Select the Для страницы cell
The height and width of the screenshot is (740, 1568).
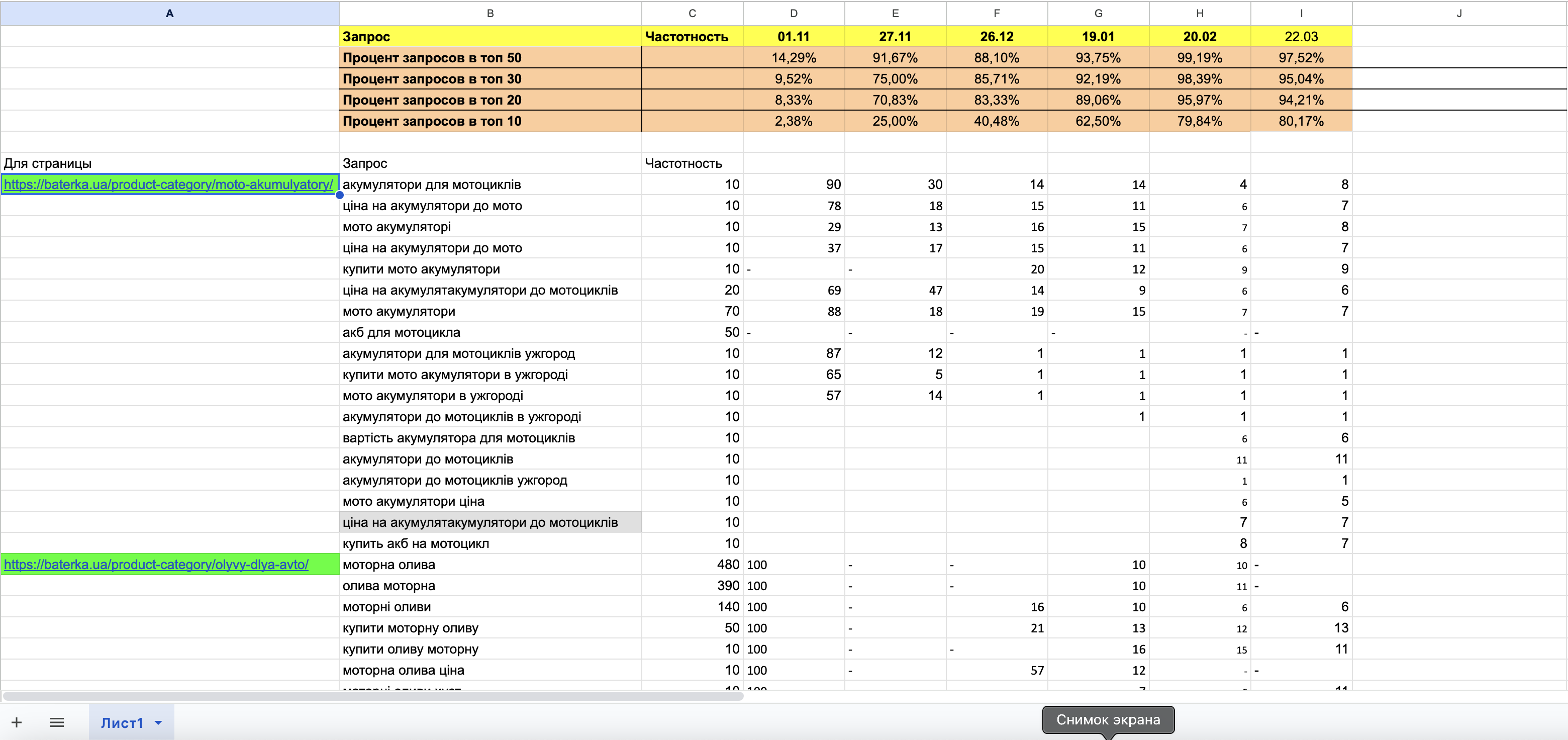pos(170,163)
